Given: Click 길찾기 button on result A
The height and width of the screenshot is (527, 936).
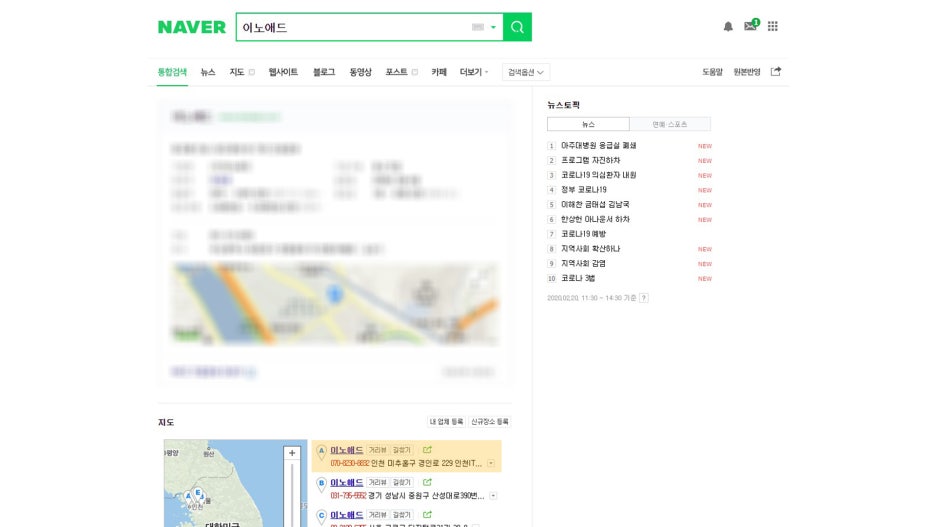Looking at the screenshot, I should (402, 450).
